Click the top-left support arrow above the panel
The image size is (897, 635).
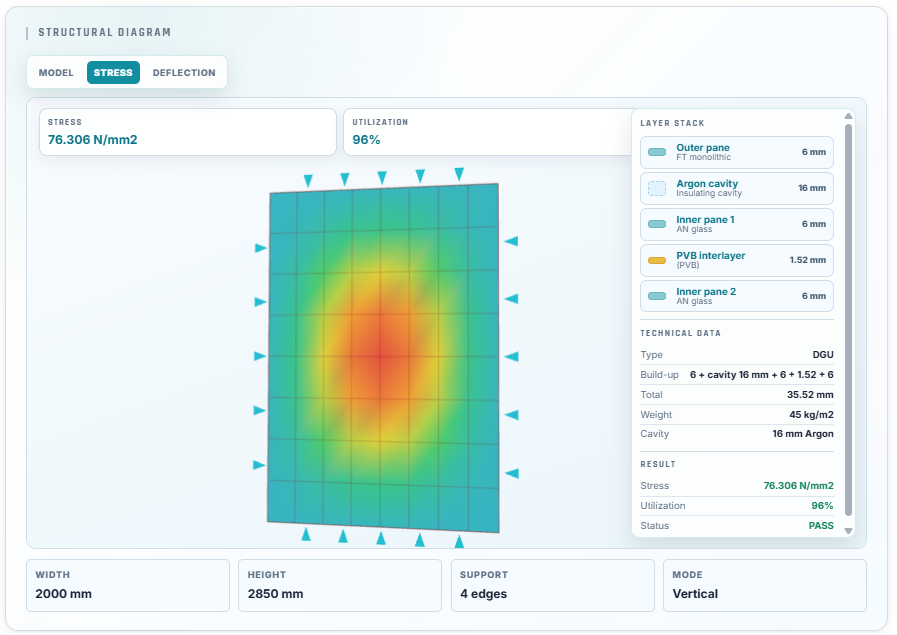click(308, 181)
